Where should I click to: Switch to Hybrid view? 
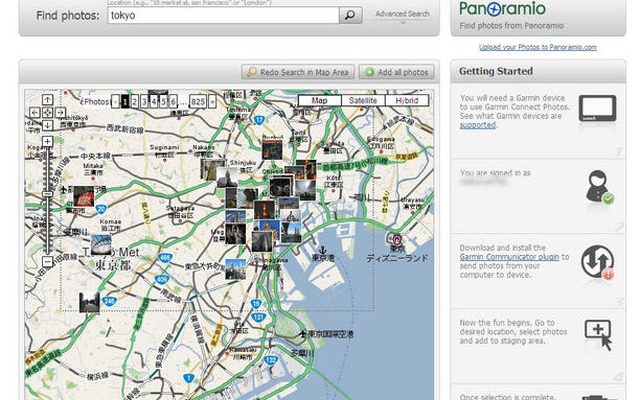(407, 100)
